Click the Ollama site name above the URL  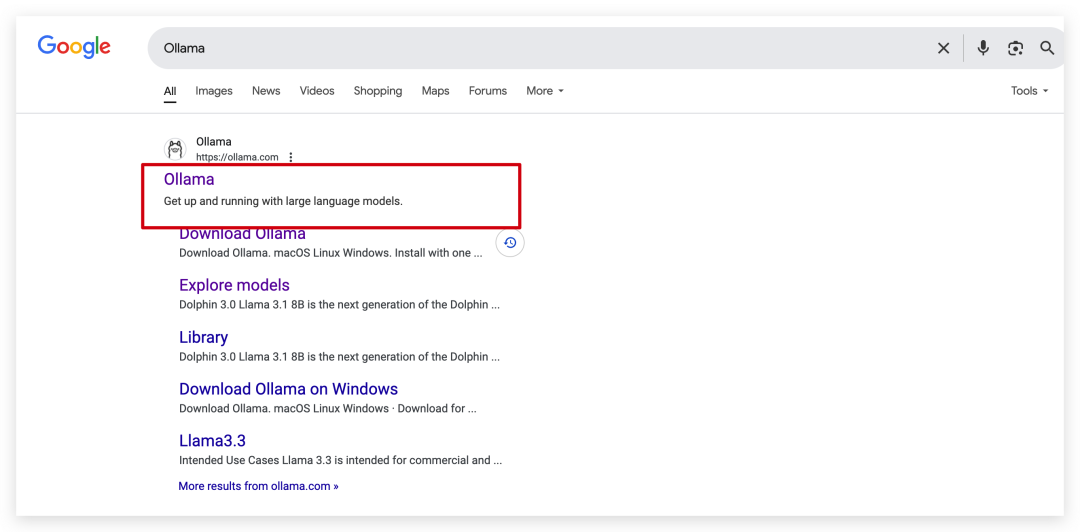[214, 142]
